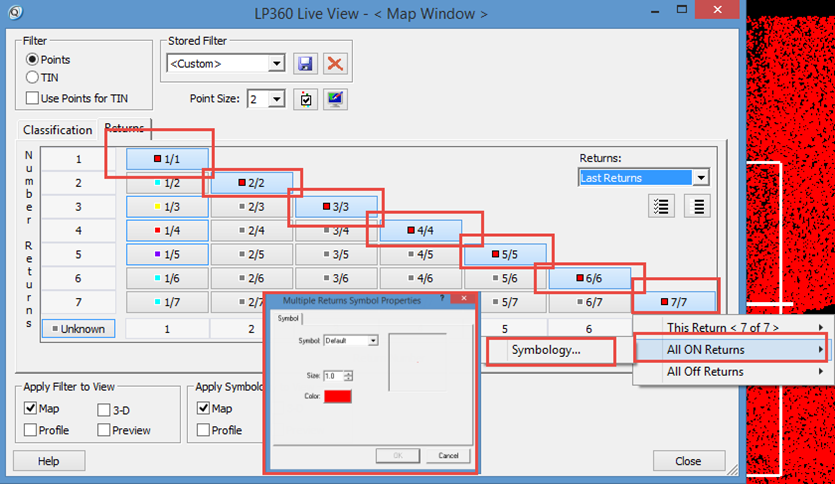Enable Use Points for TIN checkbox

click(32, 98)
